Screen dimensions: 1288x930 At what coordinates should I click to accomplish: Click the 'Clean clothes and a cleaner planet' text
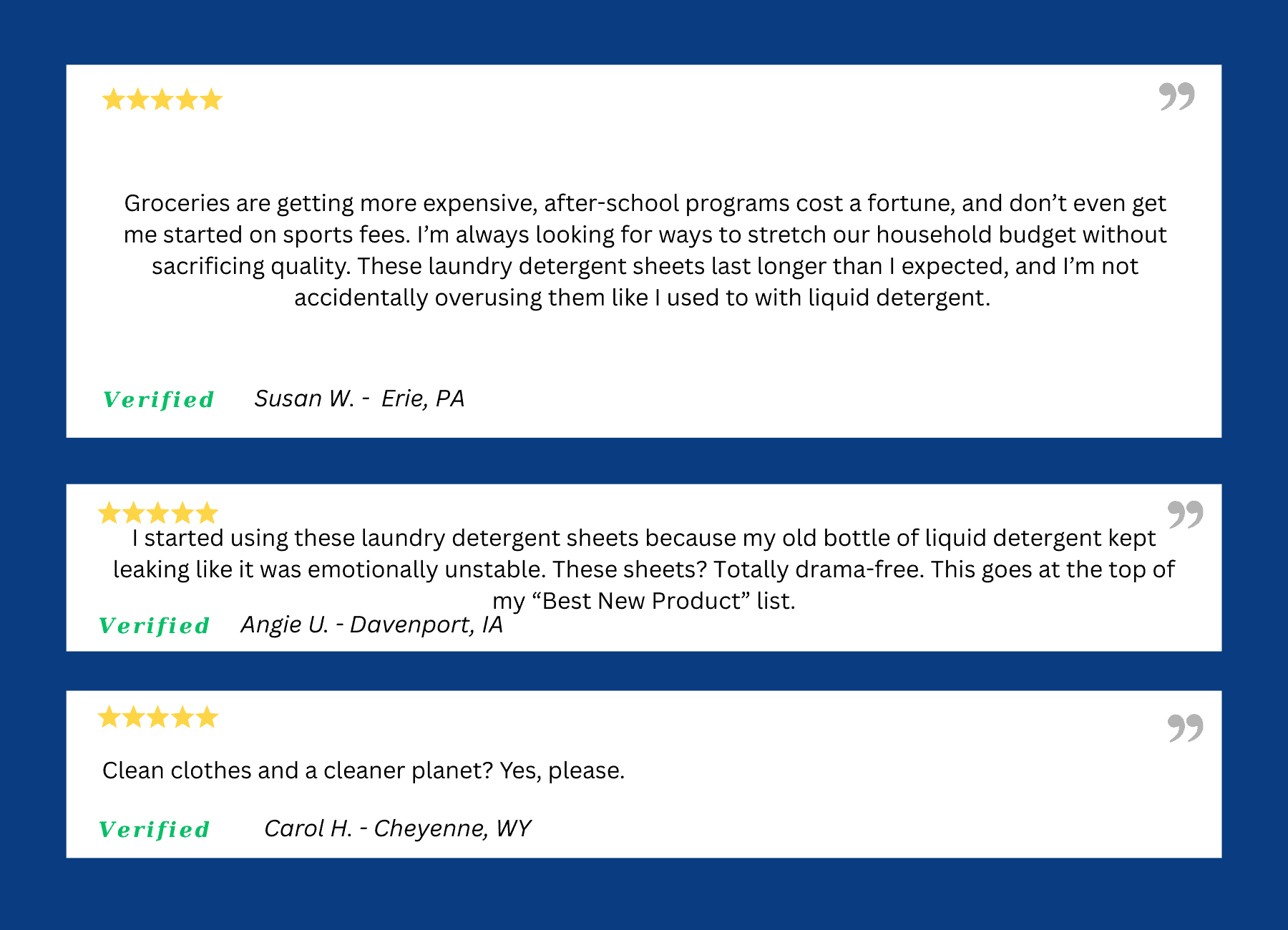point(364,770)
